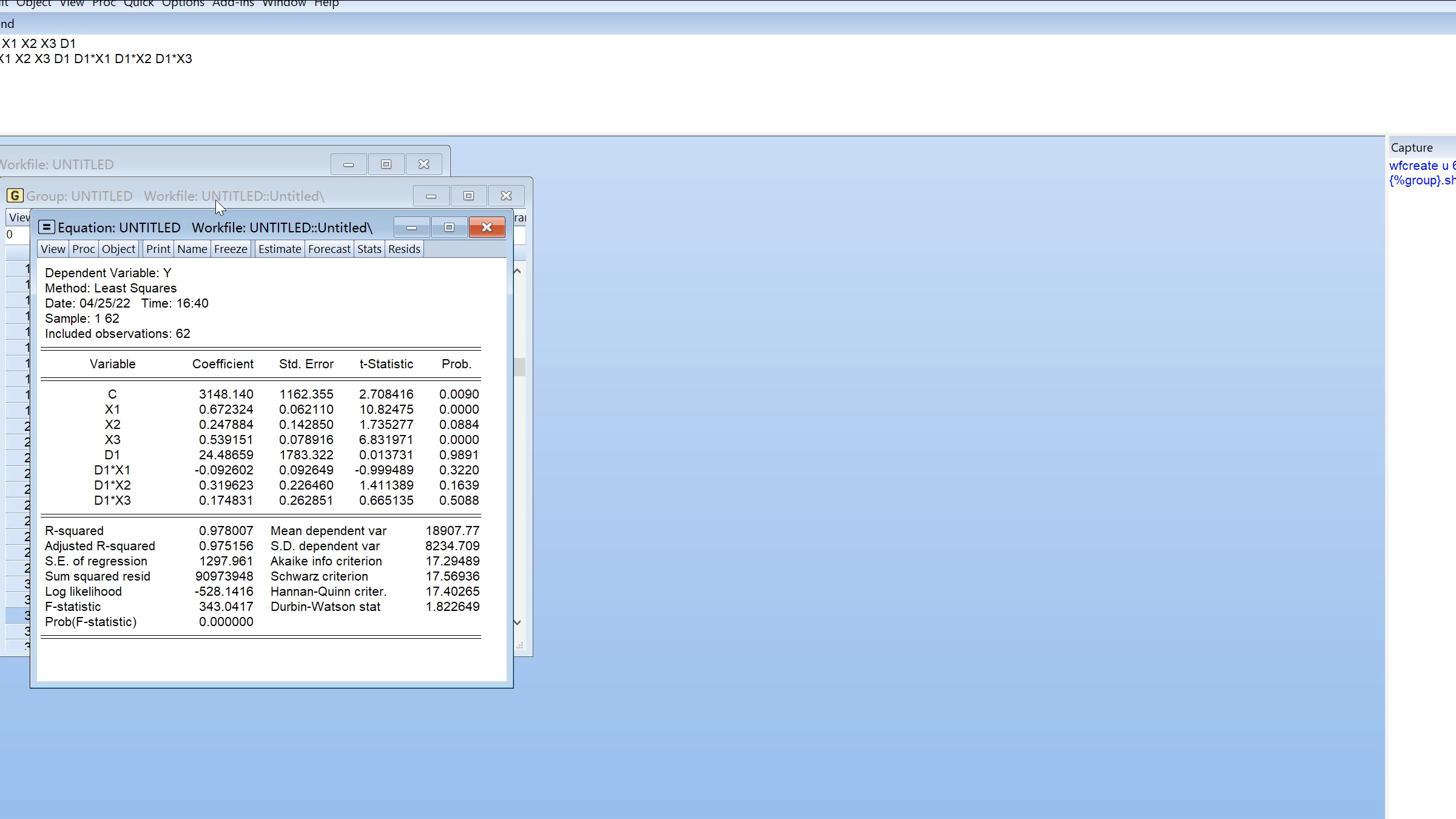Minimize the Equation window
The width and height of the screenshot is (1456, 819).
tap(411, 227)
